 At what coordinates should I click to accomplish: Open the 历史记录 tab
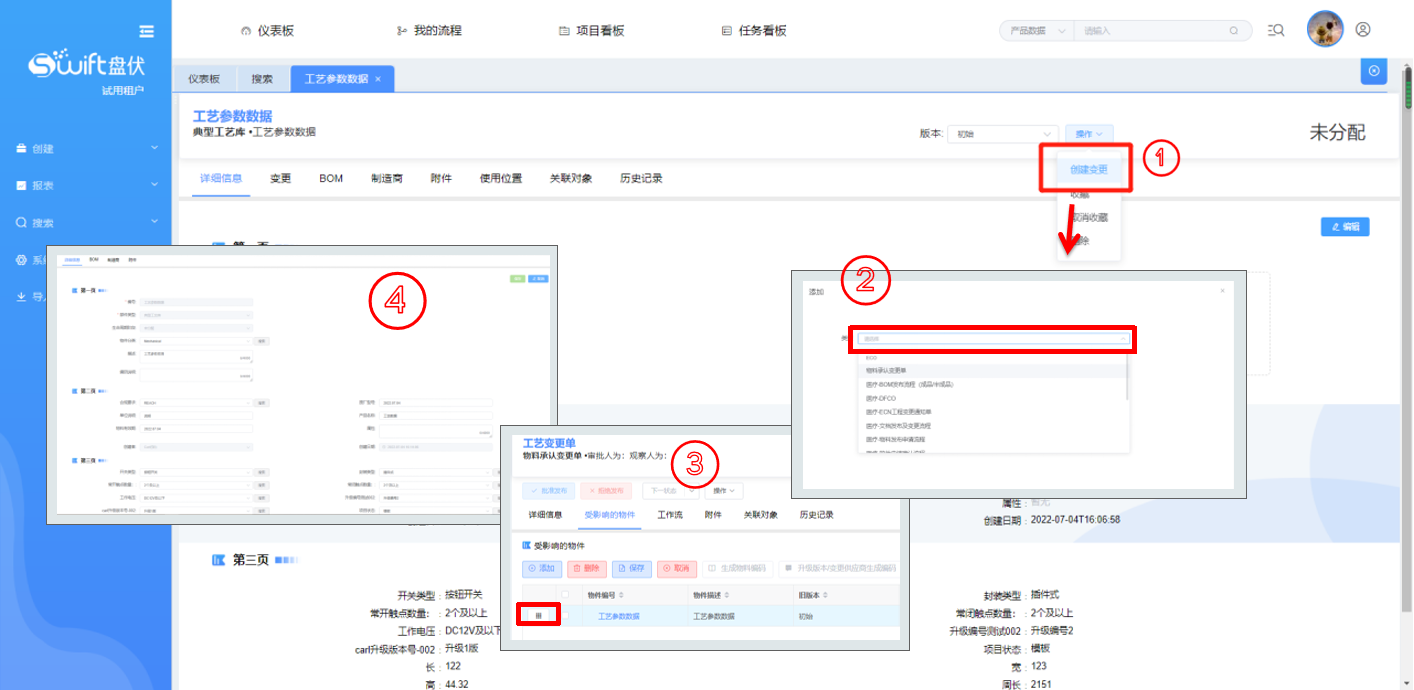(641, 178)
